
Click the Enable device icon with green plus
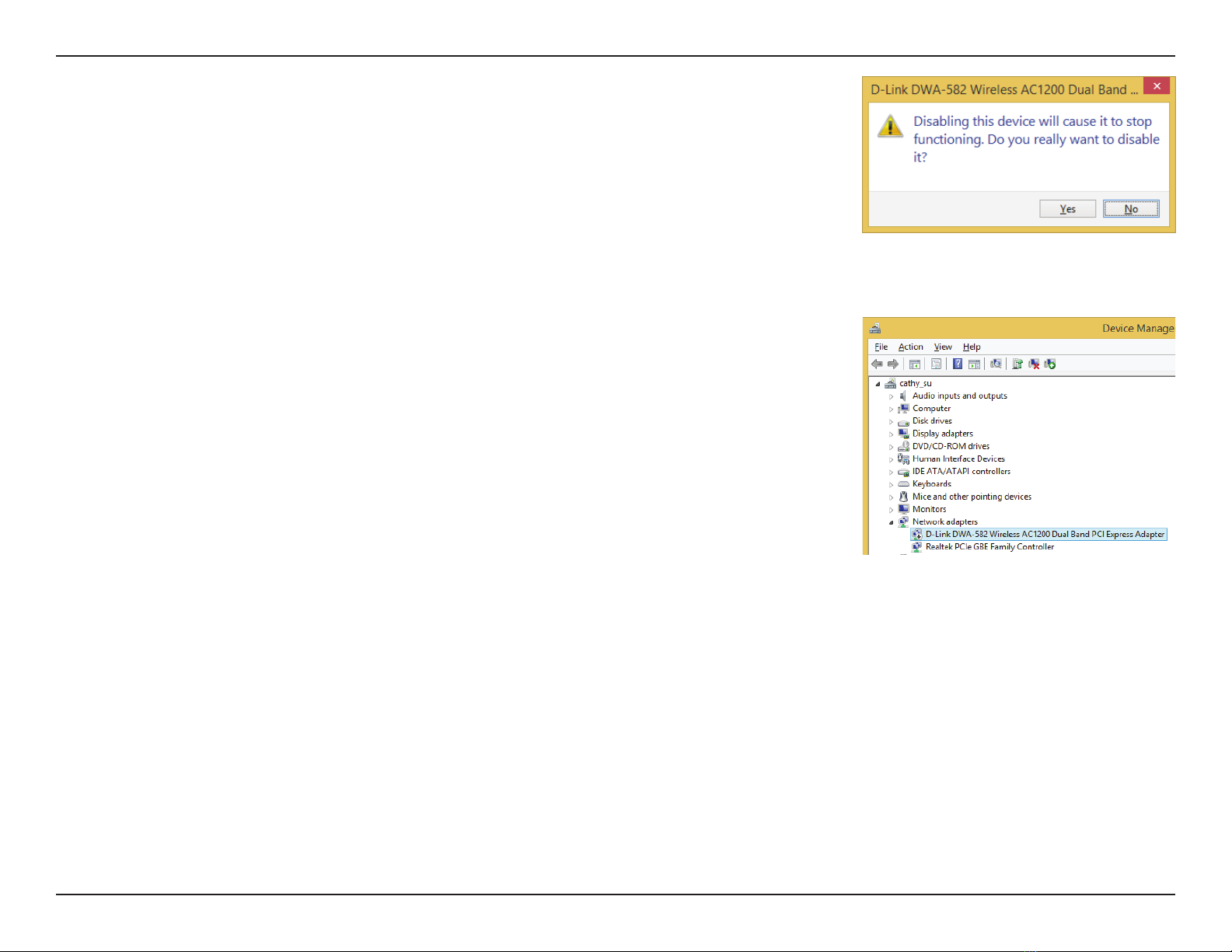click(1050, 364)
